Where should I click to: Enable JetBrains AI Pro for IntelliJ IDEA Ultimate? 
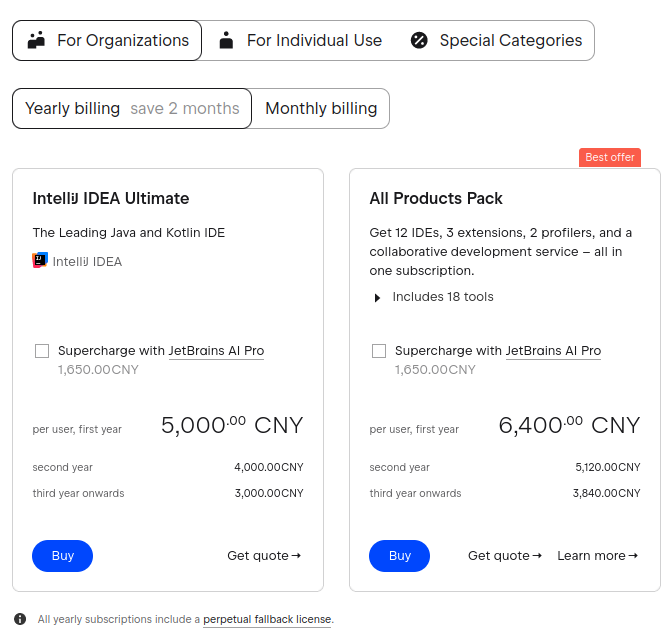42,351
